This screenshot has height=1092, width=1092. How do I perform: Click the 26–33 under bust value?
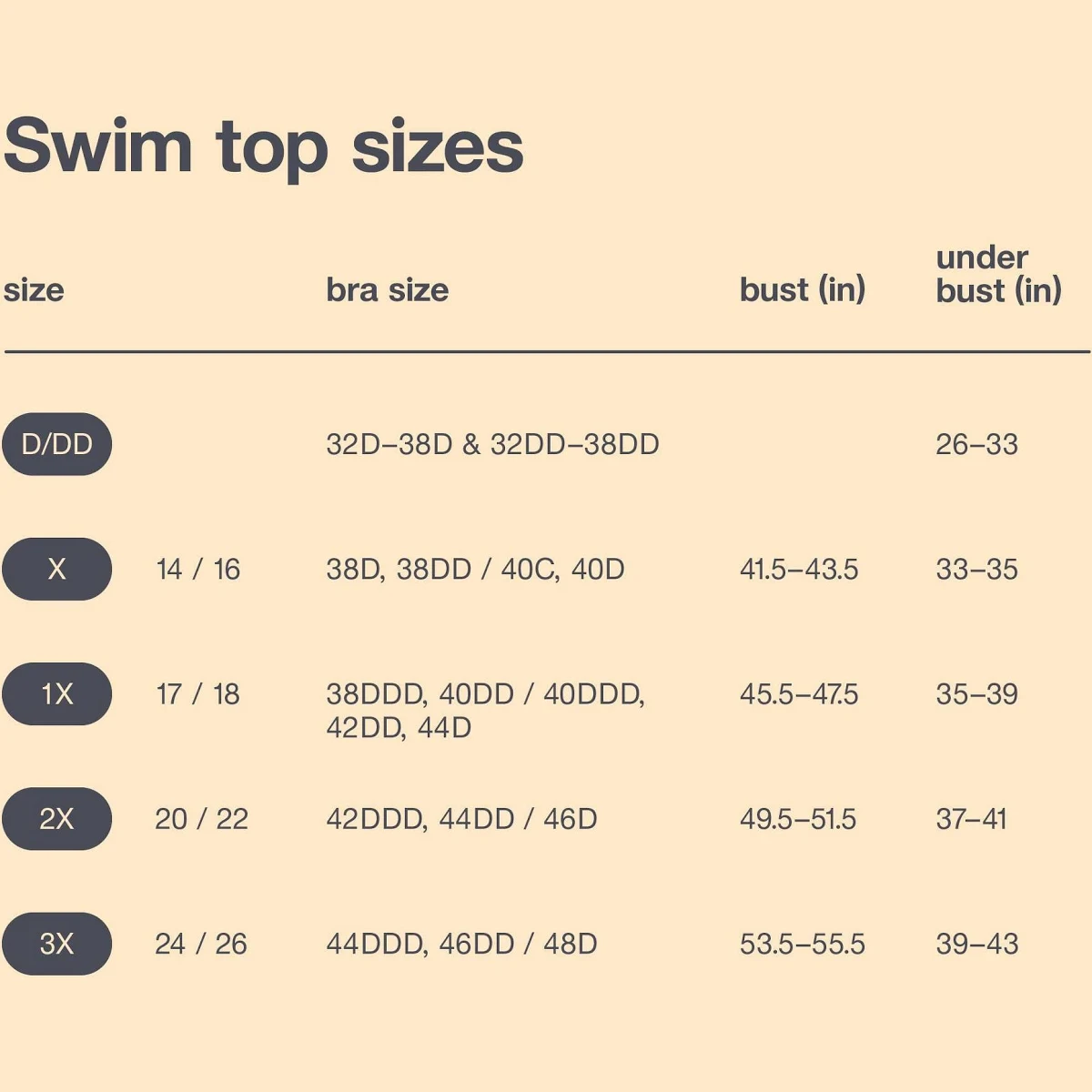[x=976, y=444]
